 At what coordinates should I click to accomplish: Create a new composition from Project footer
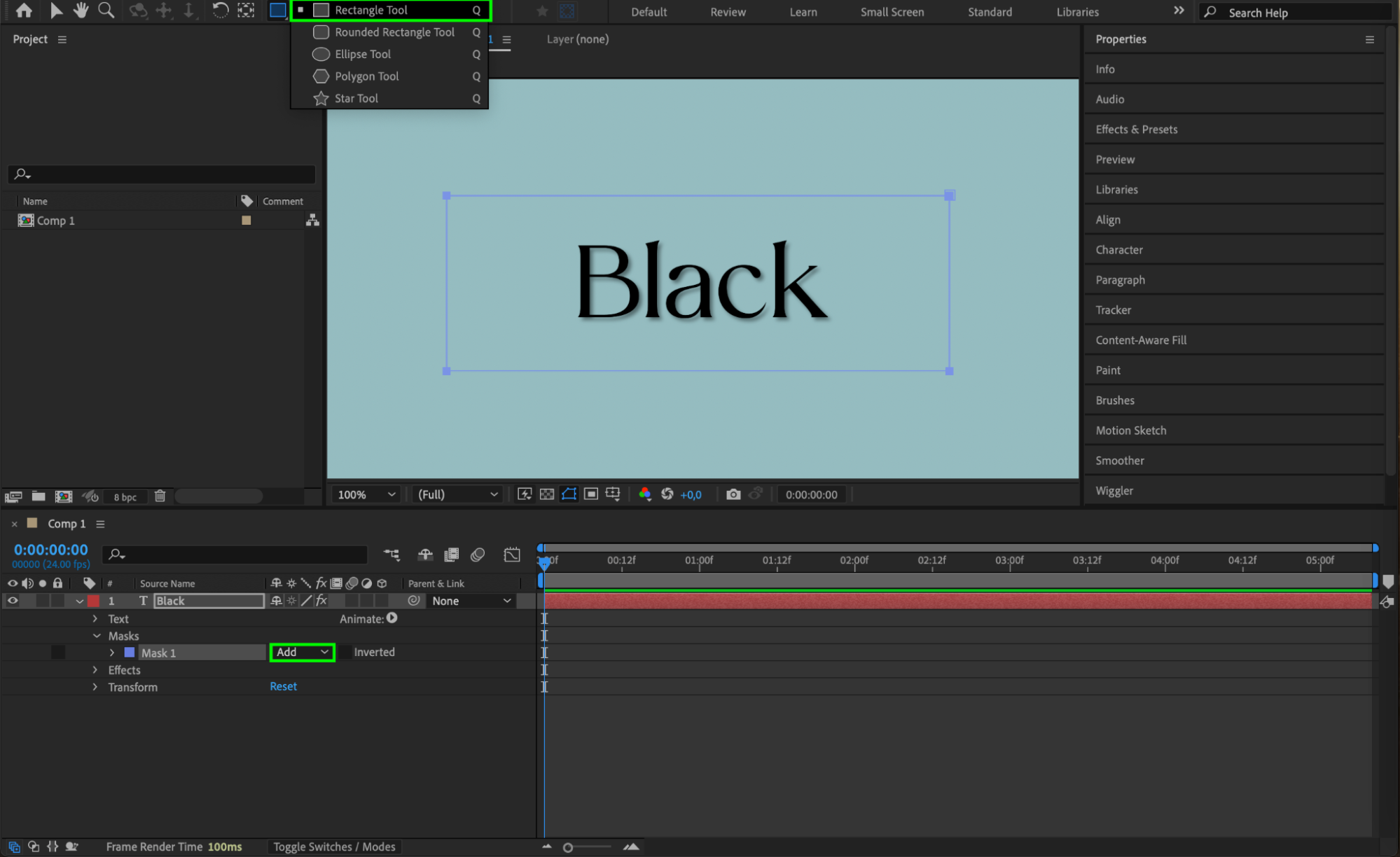64,496
